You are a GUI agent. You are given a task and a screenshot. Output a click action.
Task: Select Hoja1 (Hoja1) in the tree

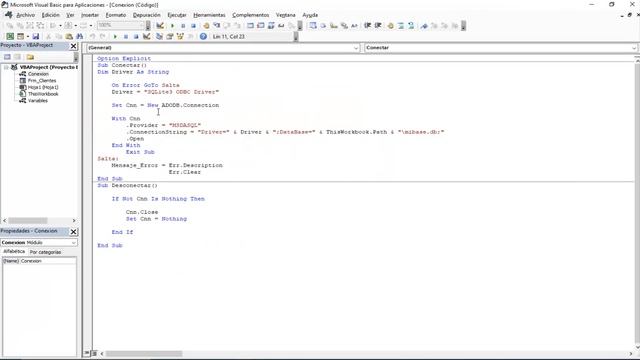[43, 87]
